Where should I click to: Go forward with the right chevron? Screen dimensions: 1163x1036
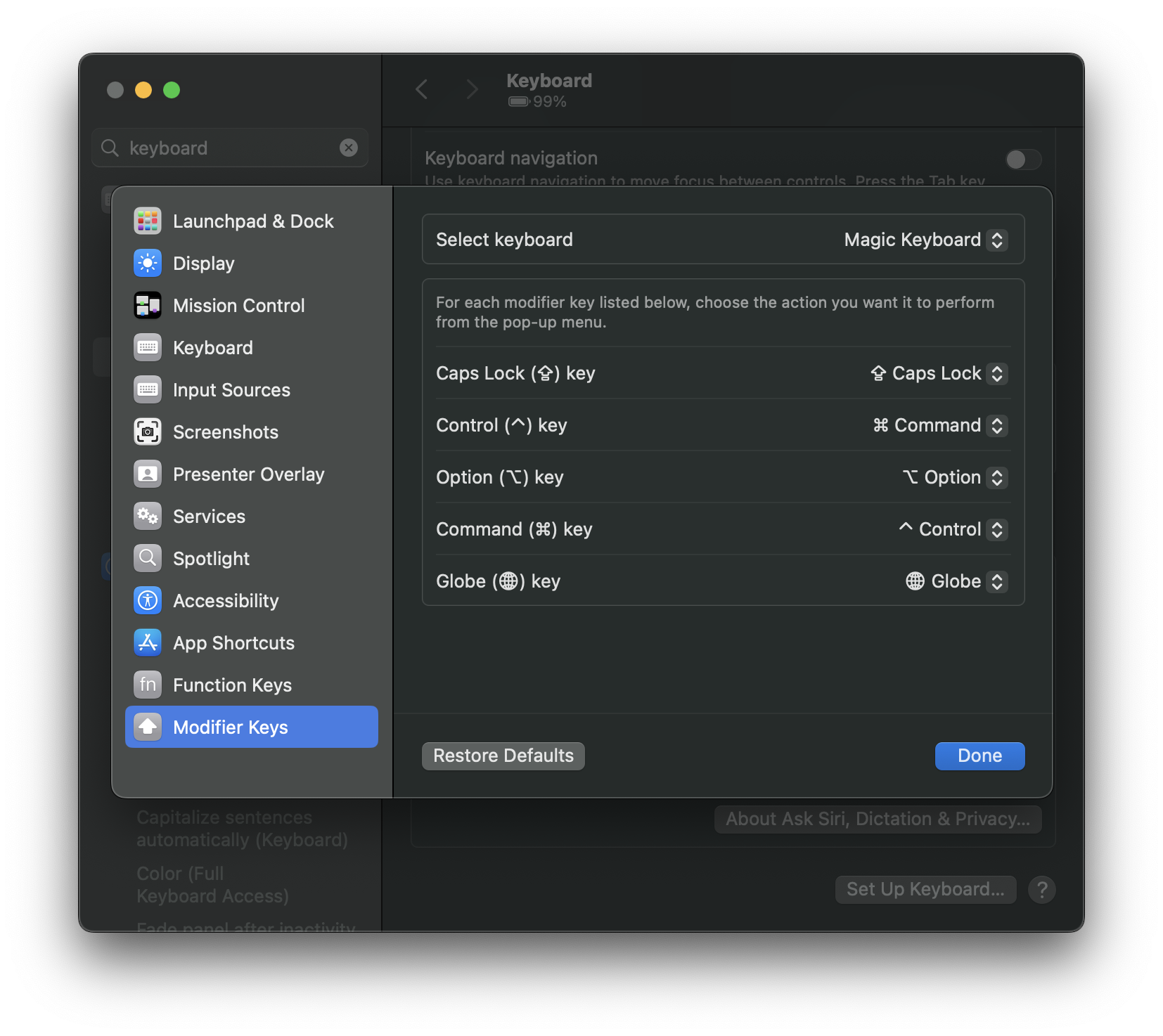(472, 89)
